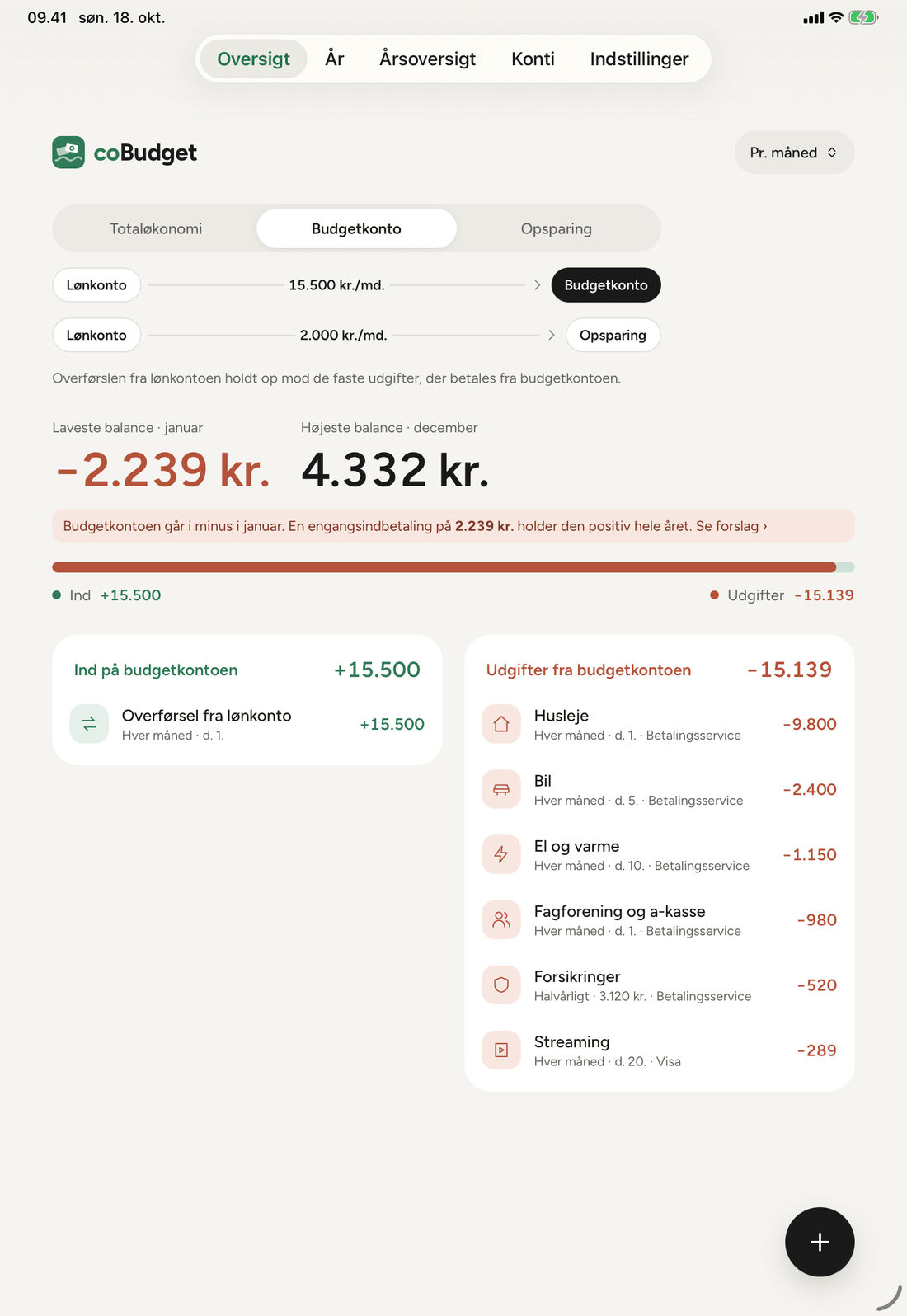Tap the -15.139 total in the expenses card
907x1316 pixels.
coord(789,670)
